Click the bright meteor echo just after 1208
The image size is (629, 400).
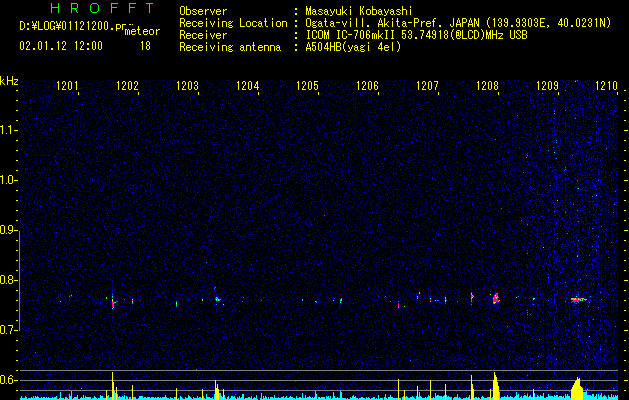pyautogui.click(x=496, y=298)
